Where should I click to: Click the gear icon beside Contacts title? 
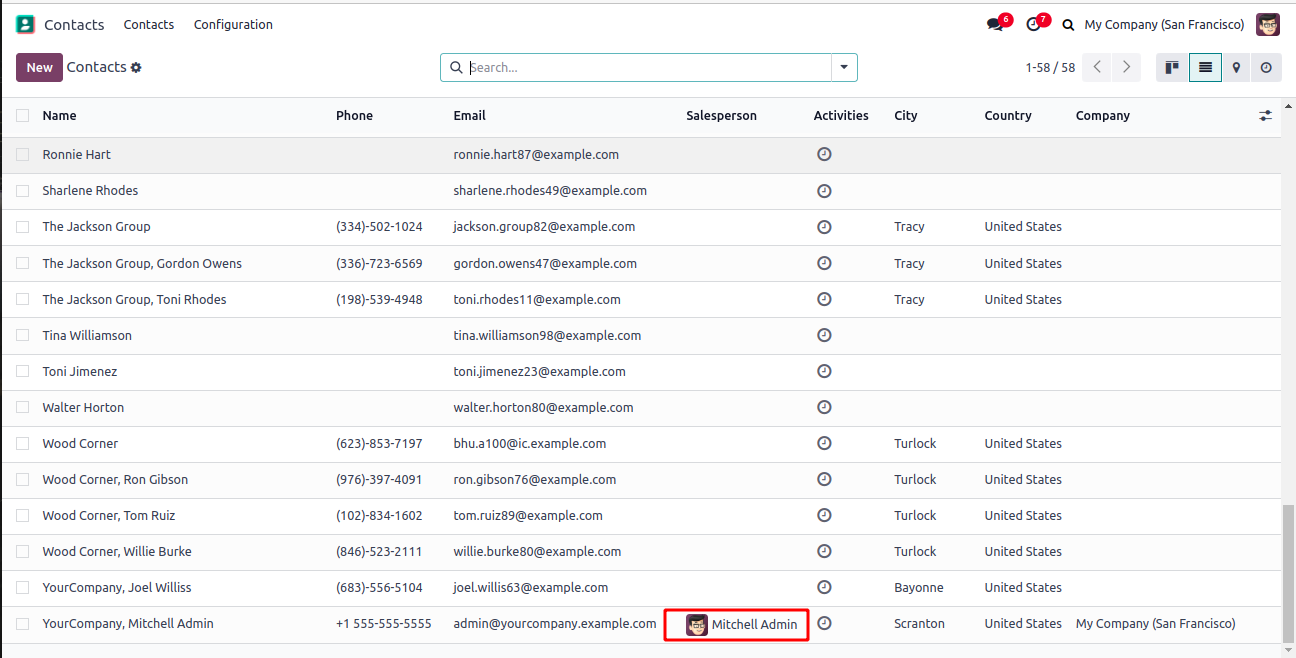tap(136, 67)
